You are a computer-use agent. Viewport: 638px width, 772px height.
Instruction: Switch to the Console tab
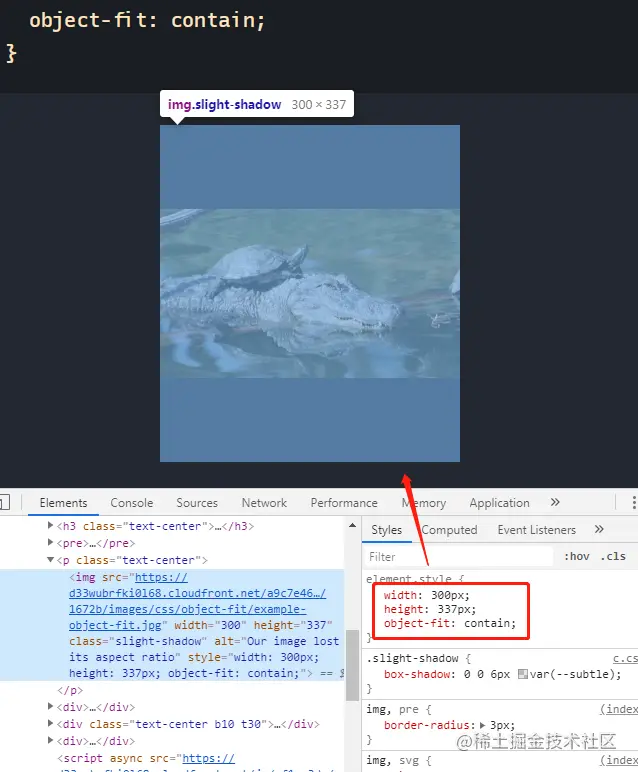[x=131, y=503]
